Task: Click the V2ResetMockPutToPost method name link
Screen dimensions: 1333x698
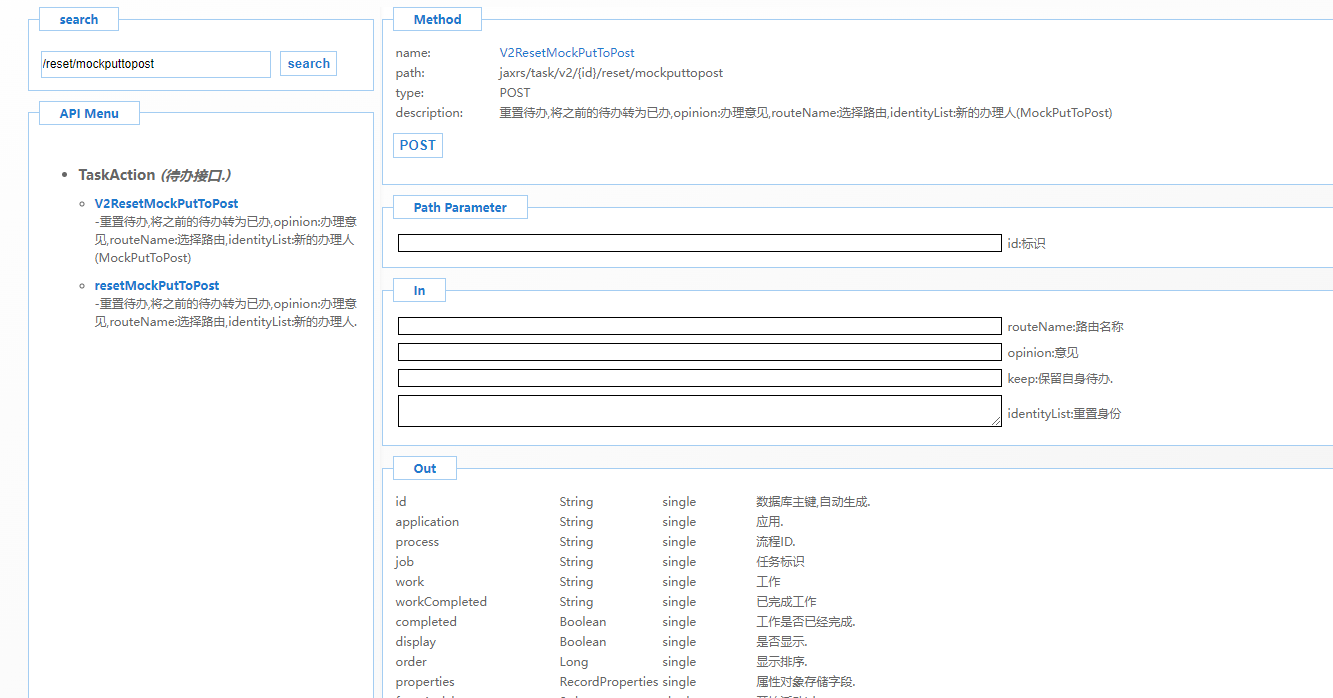Action: pos(566,53)
